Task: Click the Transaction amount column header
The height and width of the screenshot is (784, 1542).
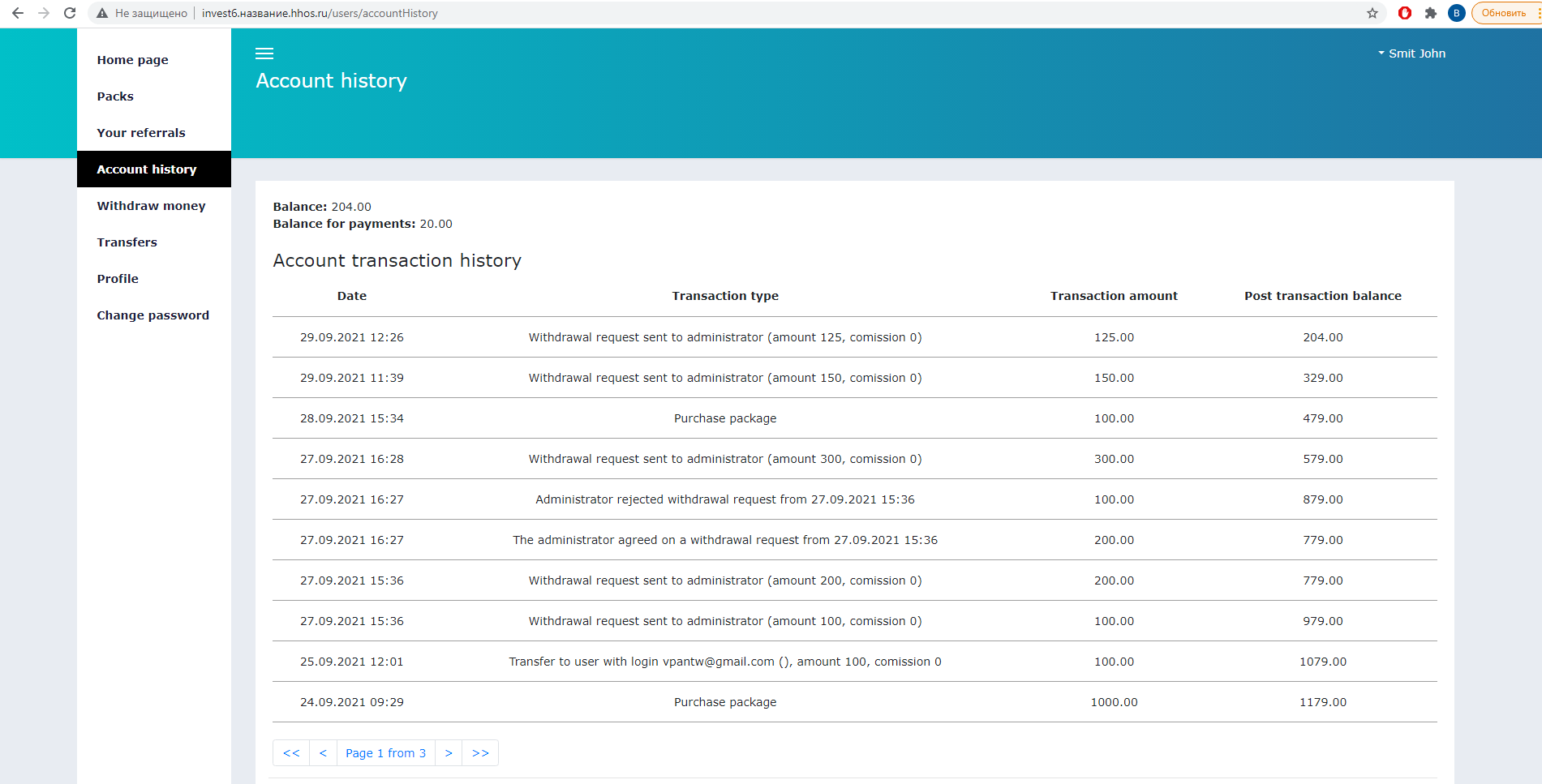Action: click(x=1114, y=296)
